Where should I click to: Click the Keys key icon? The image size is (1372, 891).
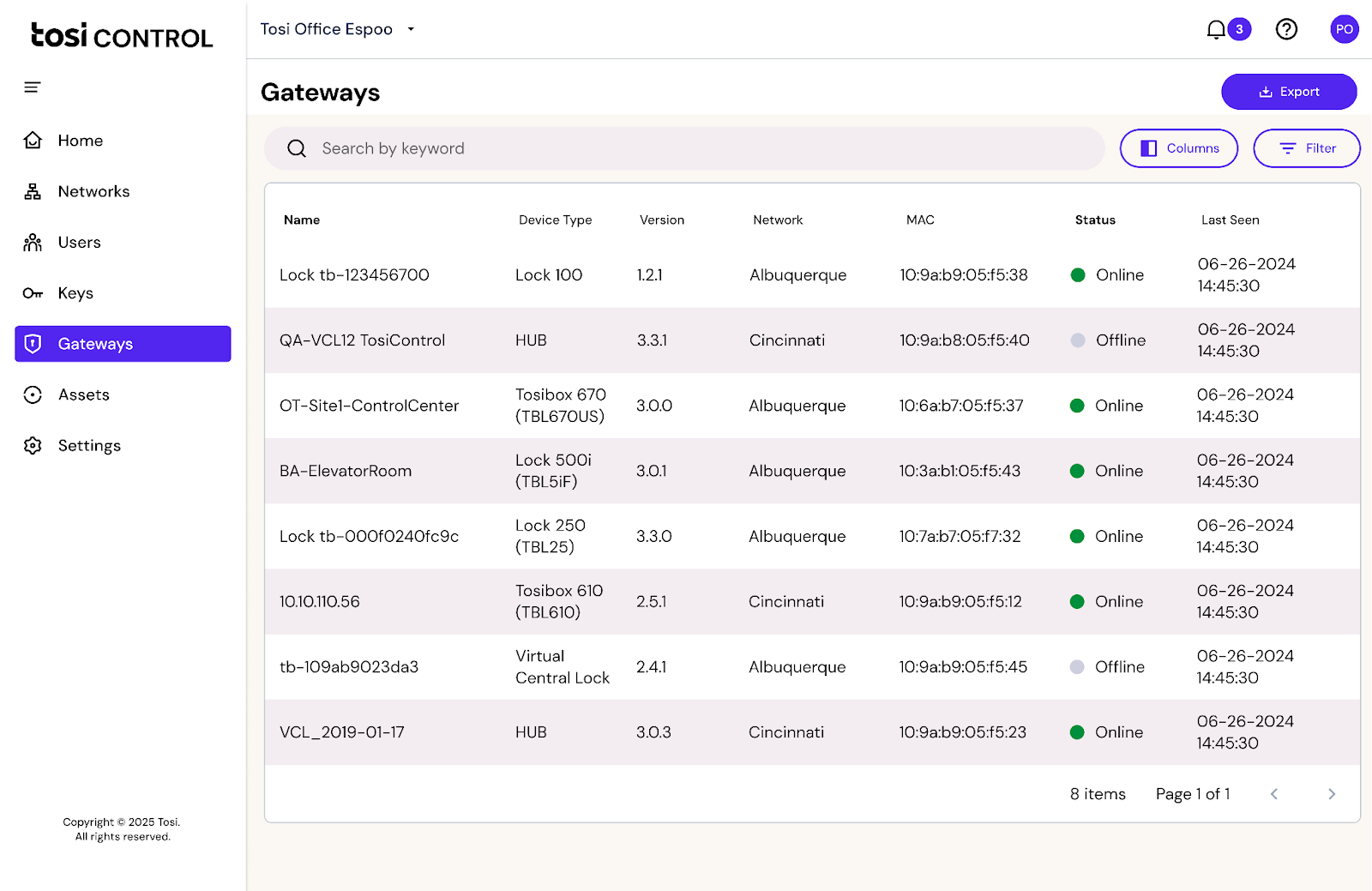click(x=33, y=293)
